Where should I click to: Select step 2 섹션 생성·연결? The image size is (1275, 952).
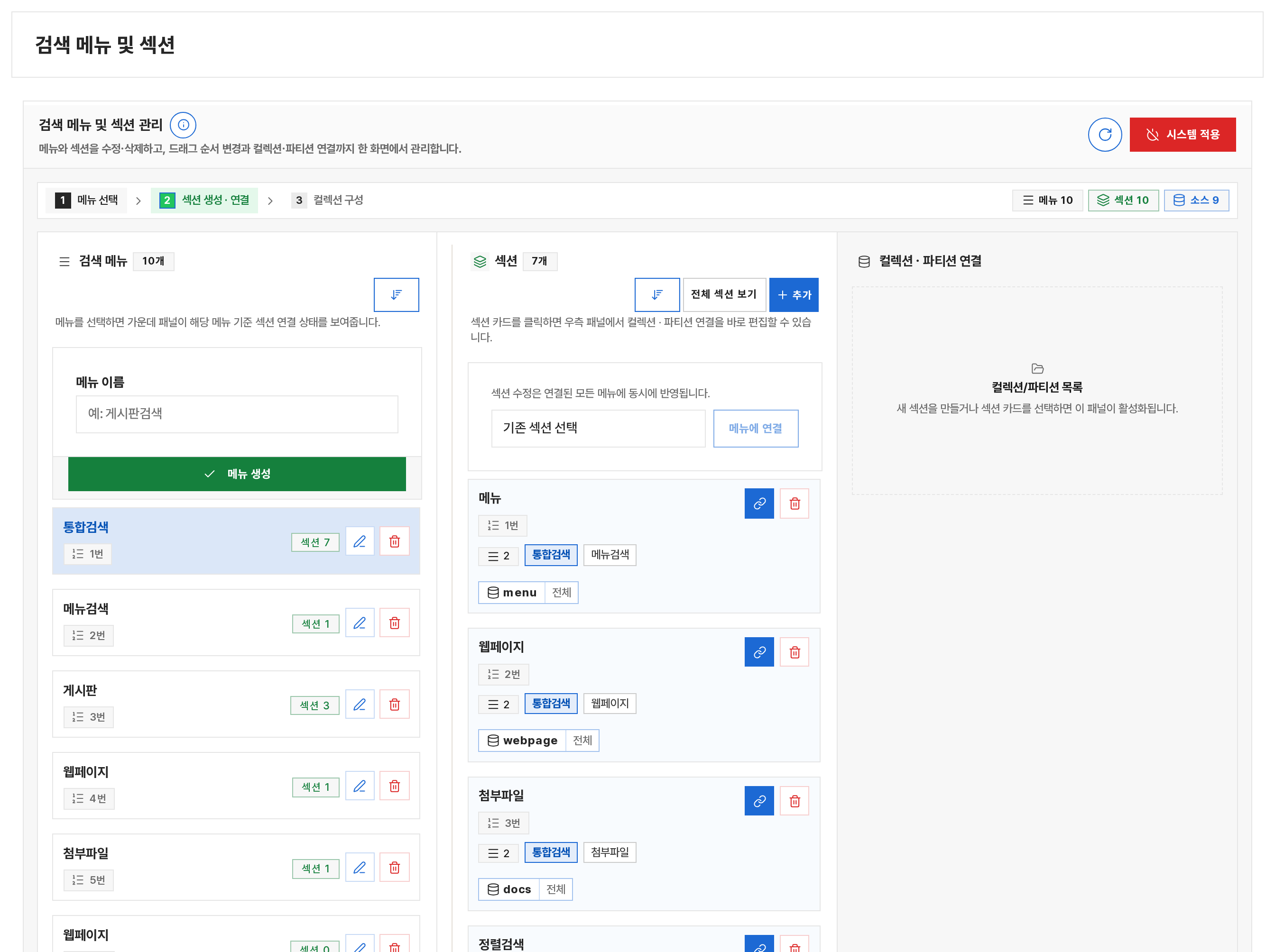(x=204, y=200)
